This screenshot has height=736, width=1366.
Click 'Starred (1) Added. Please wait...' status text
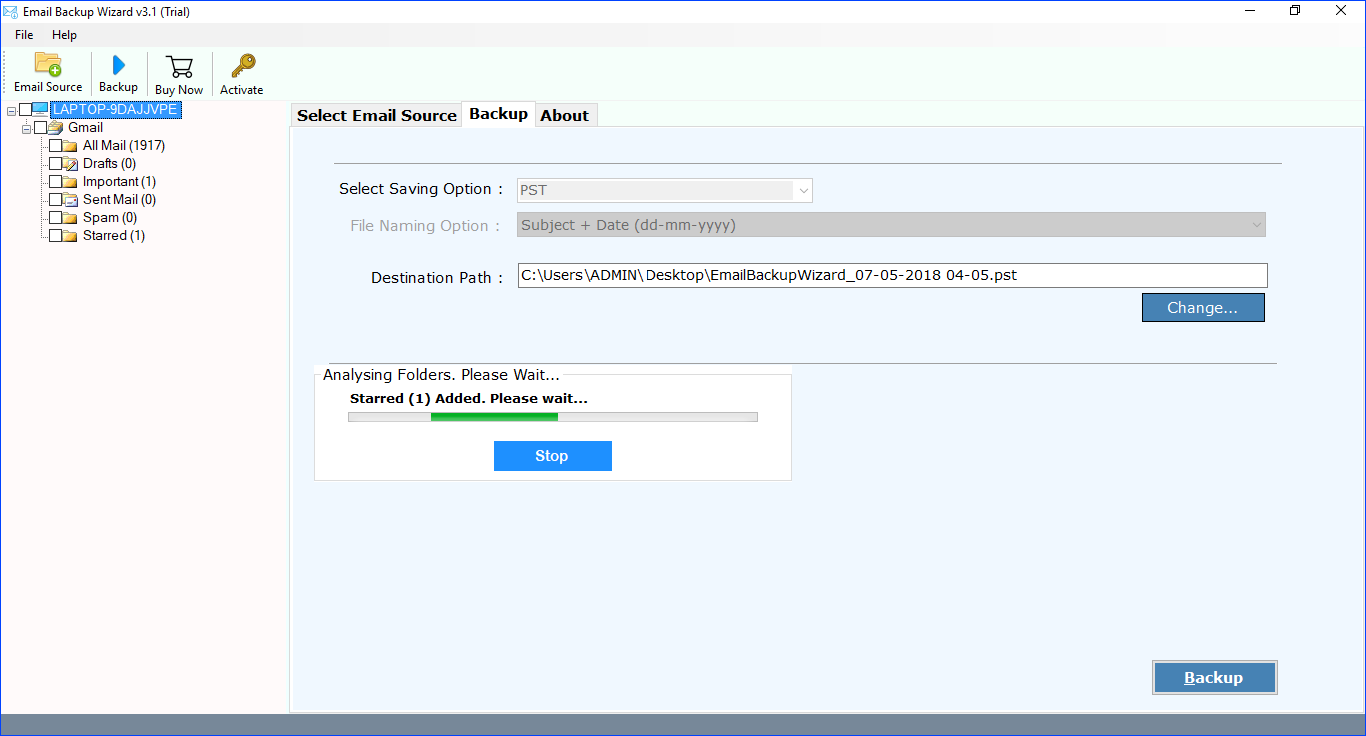469,398
